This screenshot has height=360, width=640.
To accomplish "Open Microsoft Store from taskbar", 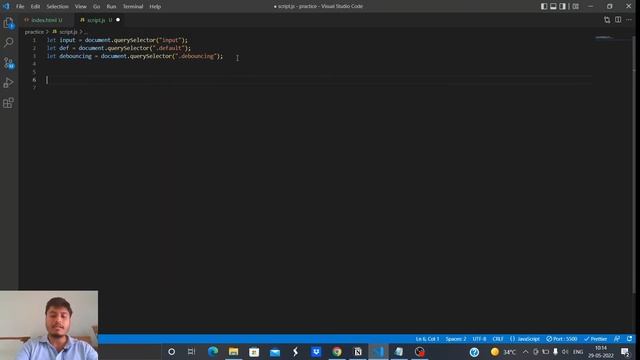I will point(254,351).
